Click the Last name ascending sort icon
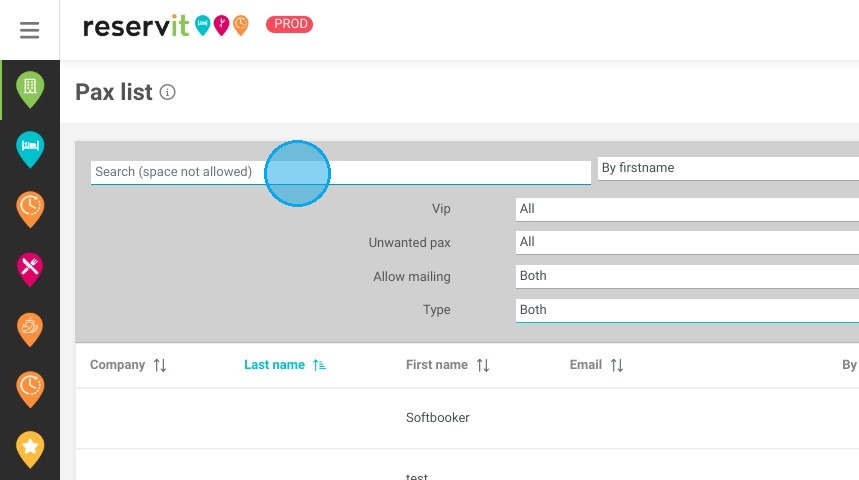Viewport: 859px width, 480px height. tap(319, 365)
